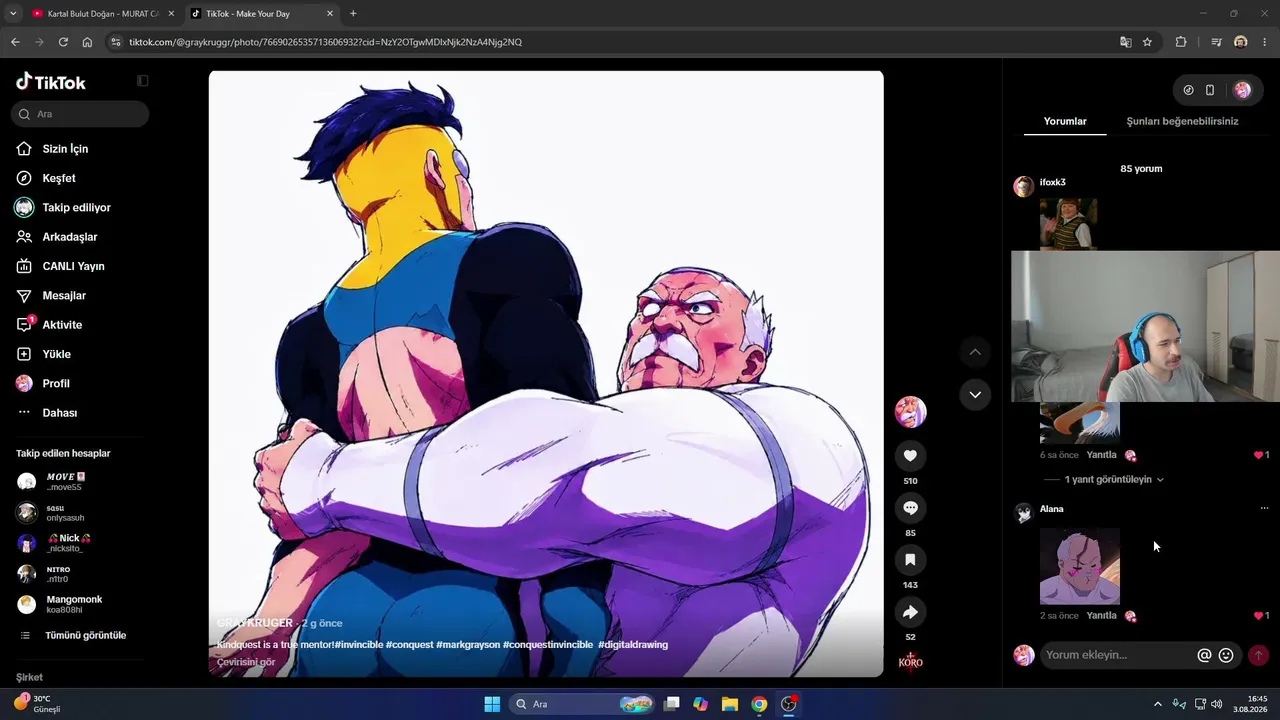Open File Explorer from taskbar
The width and height of the screenshot is (1280, 720).
tap(729, 704)
